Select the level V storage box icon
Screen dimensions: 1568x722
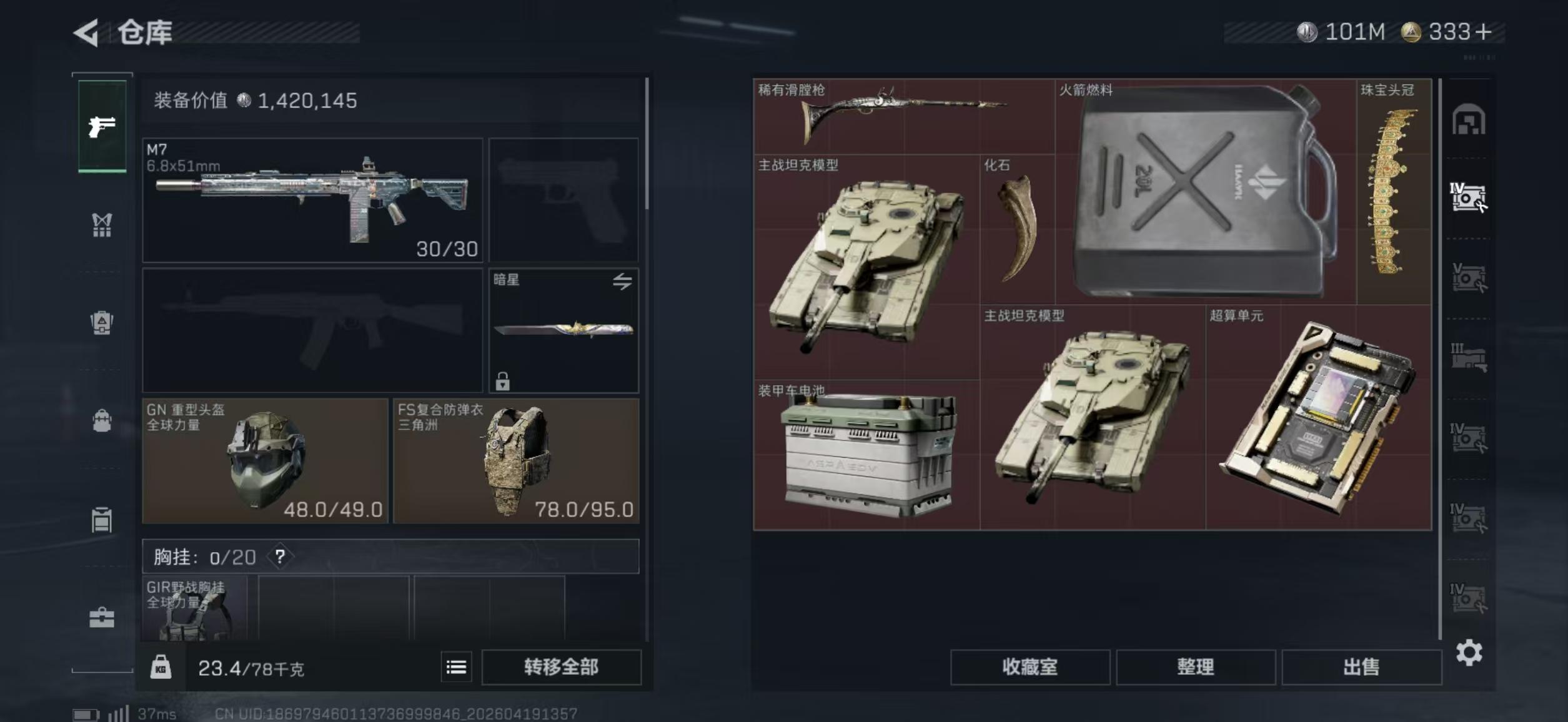pyautogui.click(x=1469, y=278)
